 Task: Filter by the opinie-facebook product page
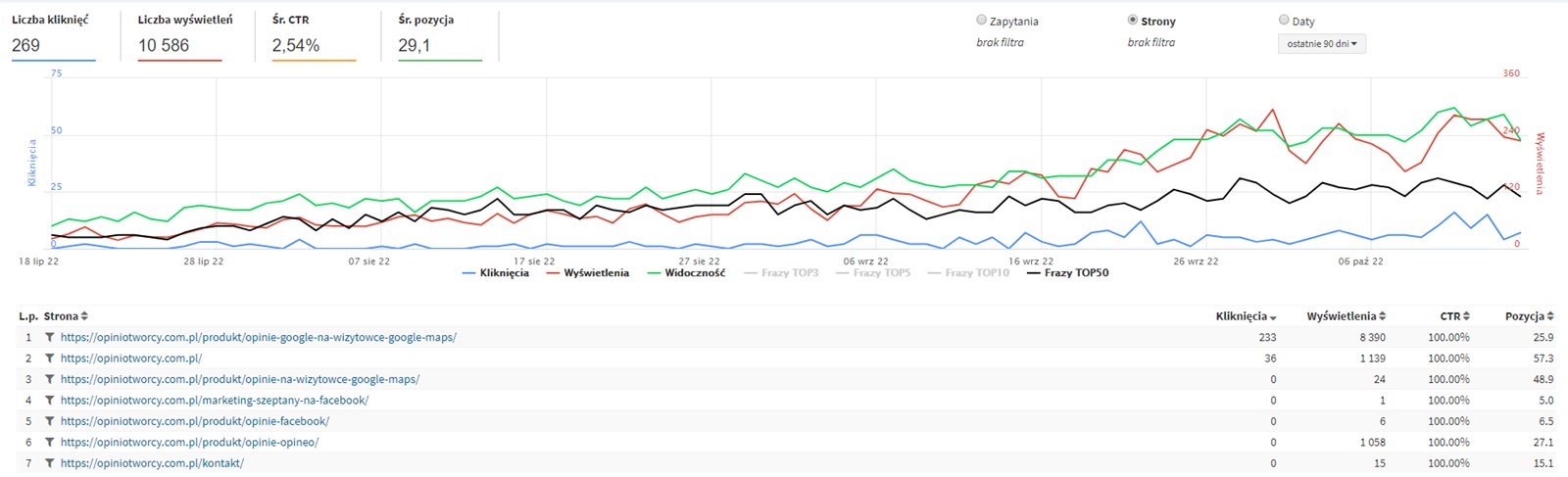[49, 421]
